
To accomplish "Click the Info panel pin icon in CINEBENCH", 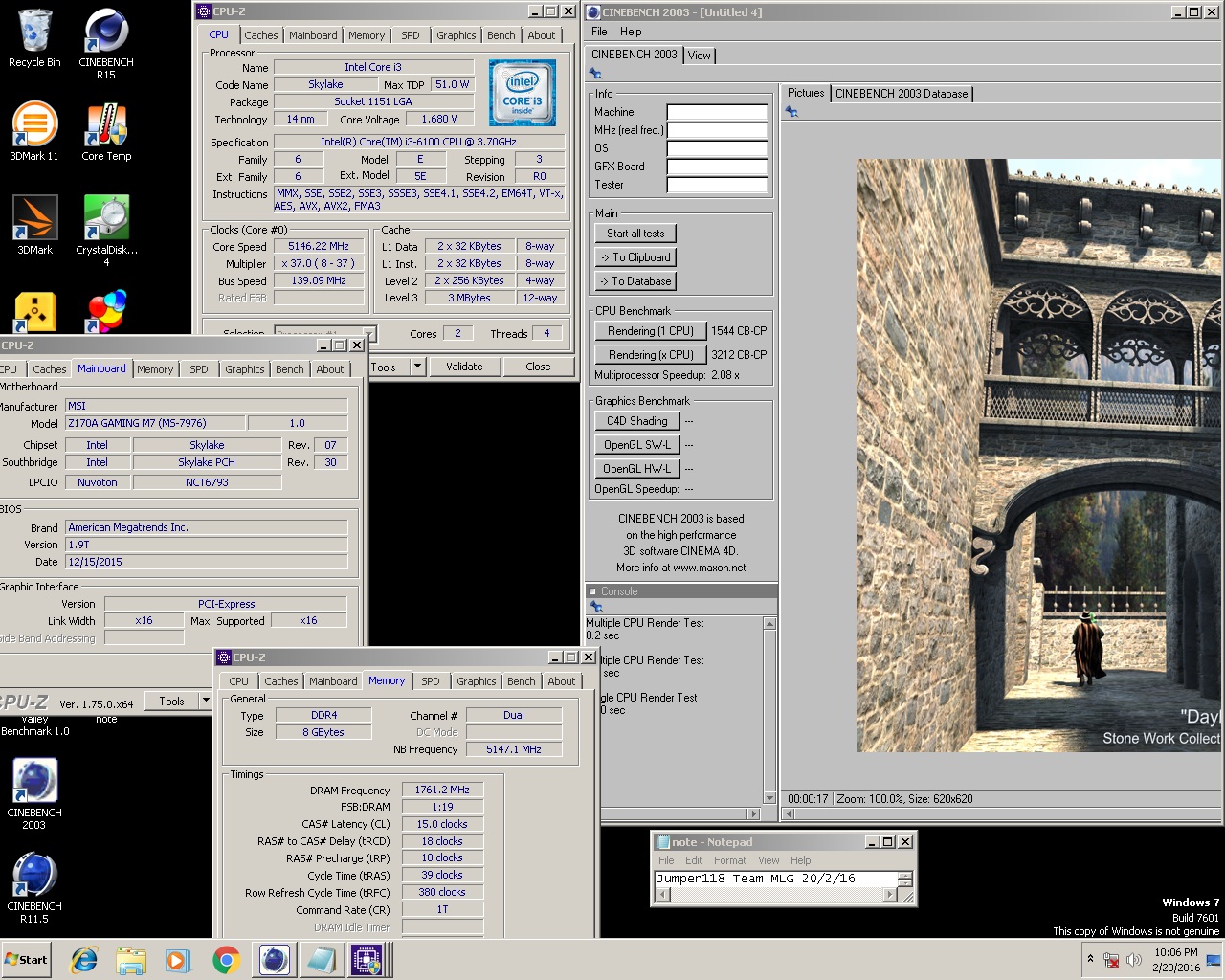I will (x=596, y=75).
